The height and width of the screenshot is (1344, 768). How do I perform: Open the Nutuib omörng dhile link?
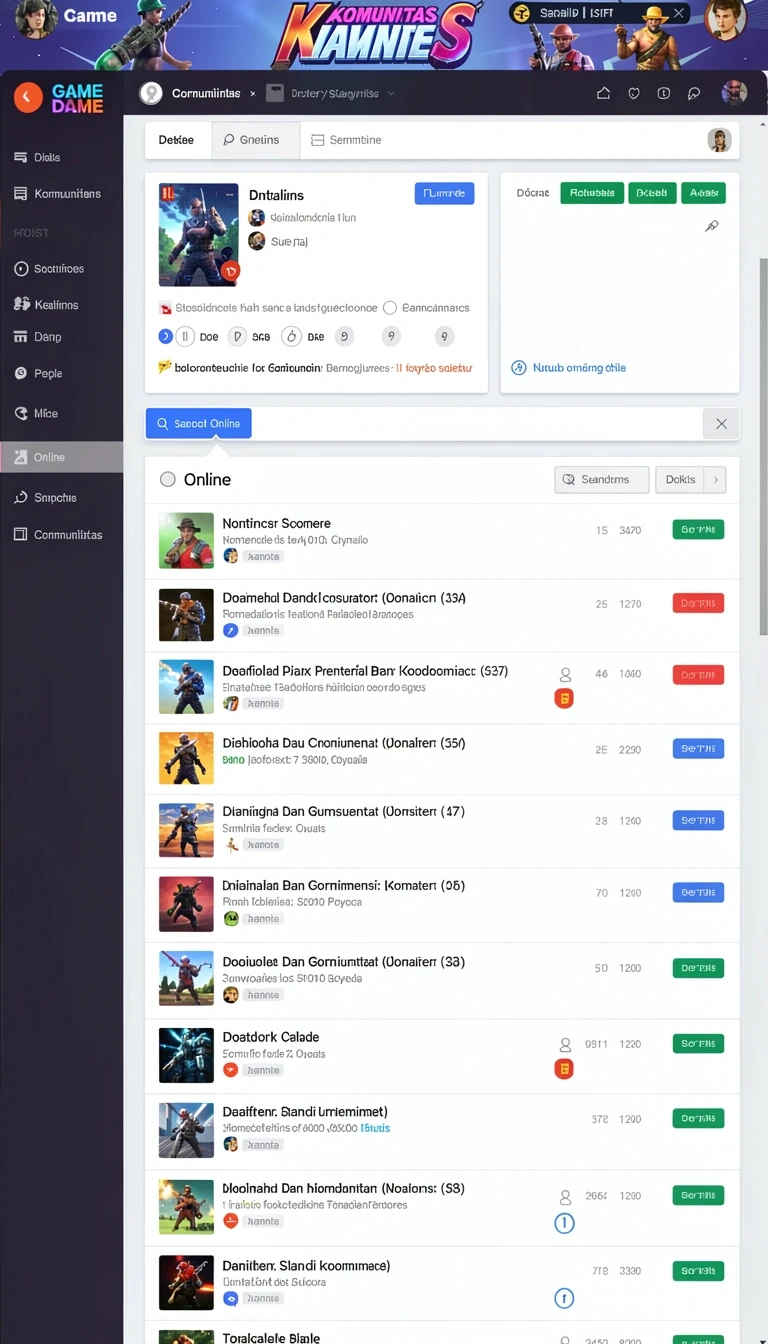click(x=569, y=367)
